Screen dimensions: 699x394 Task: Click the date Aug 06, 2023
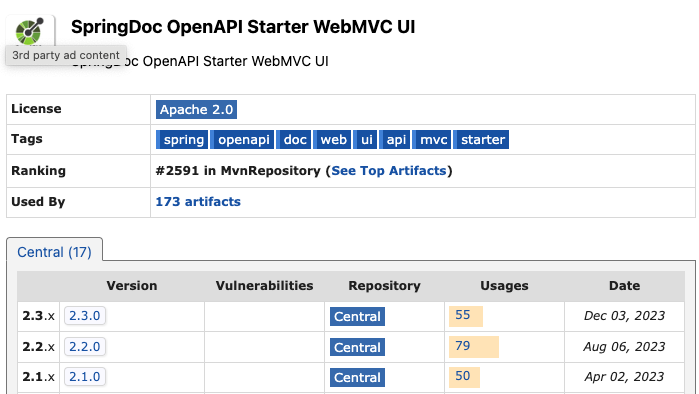click(x=625, y=346)
